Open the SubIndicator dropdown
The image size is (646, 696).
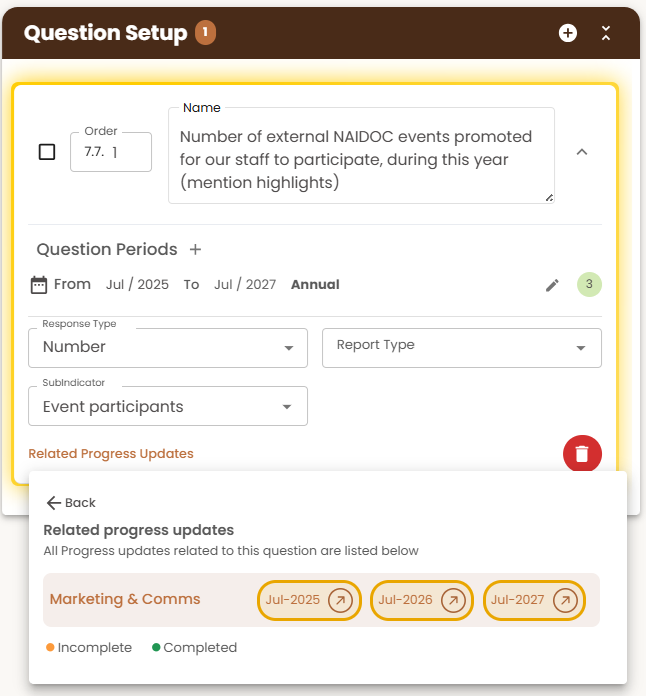[168, 406]
